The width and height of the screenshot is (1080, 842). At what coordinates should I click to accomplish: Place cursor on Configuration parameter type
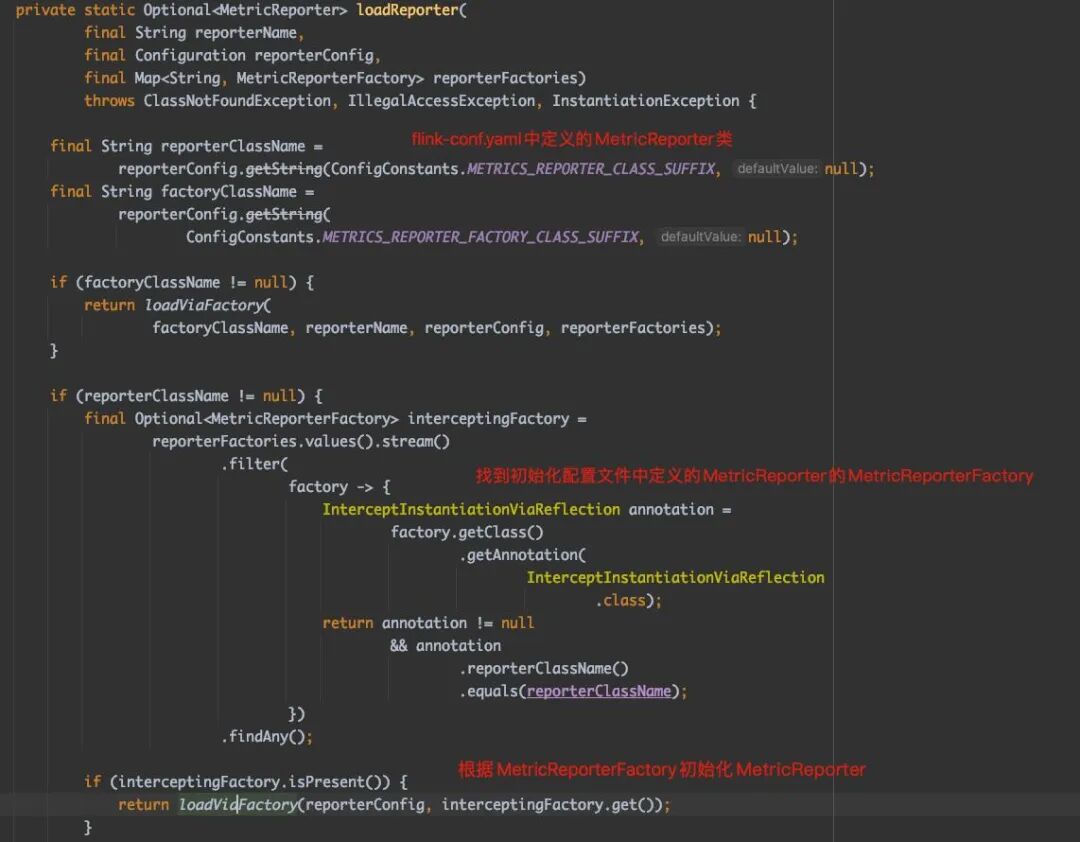(190, 56)
